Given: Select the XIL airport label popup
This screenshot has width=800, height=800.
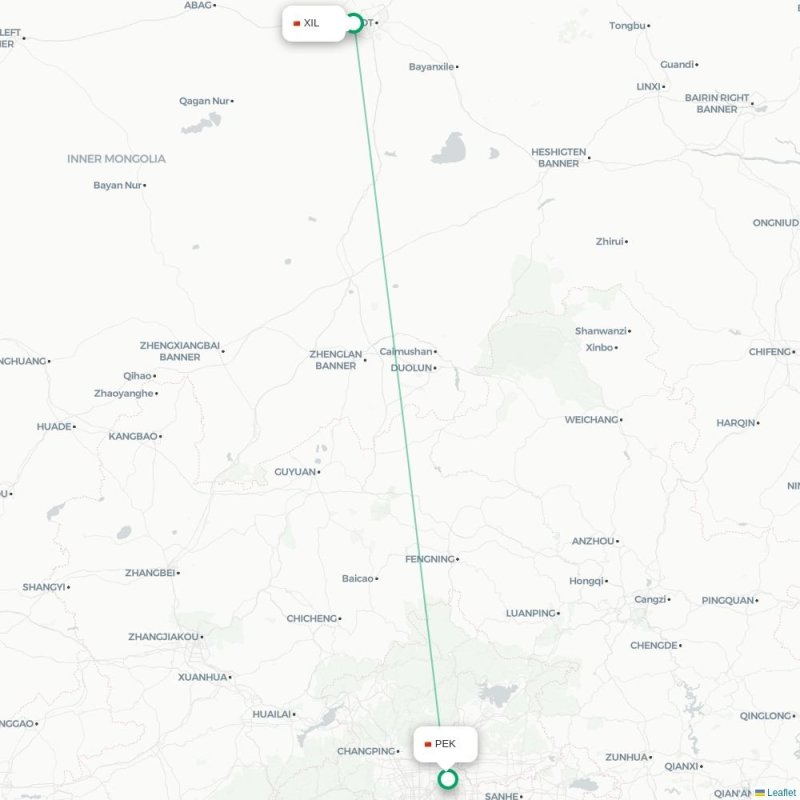Looking at the screenshot, I should 314,23.
